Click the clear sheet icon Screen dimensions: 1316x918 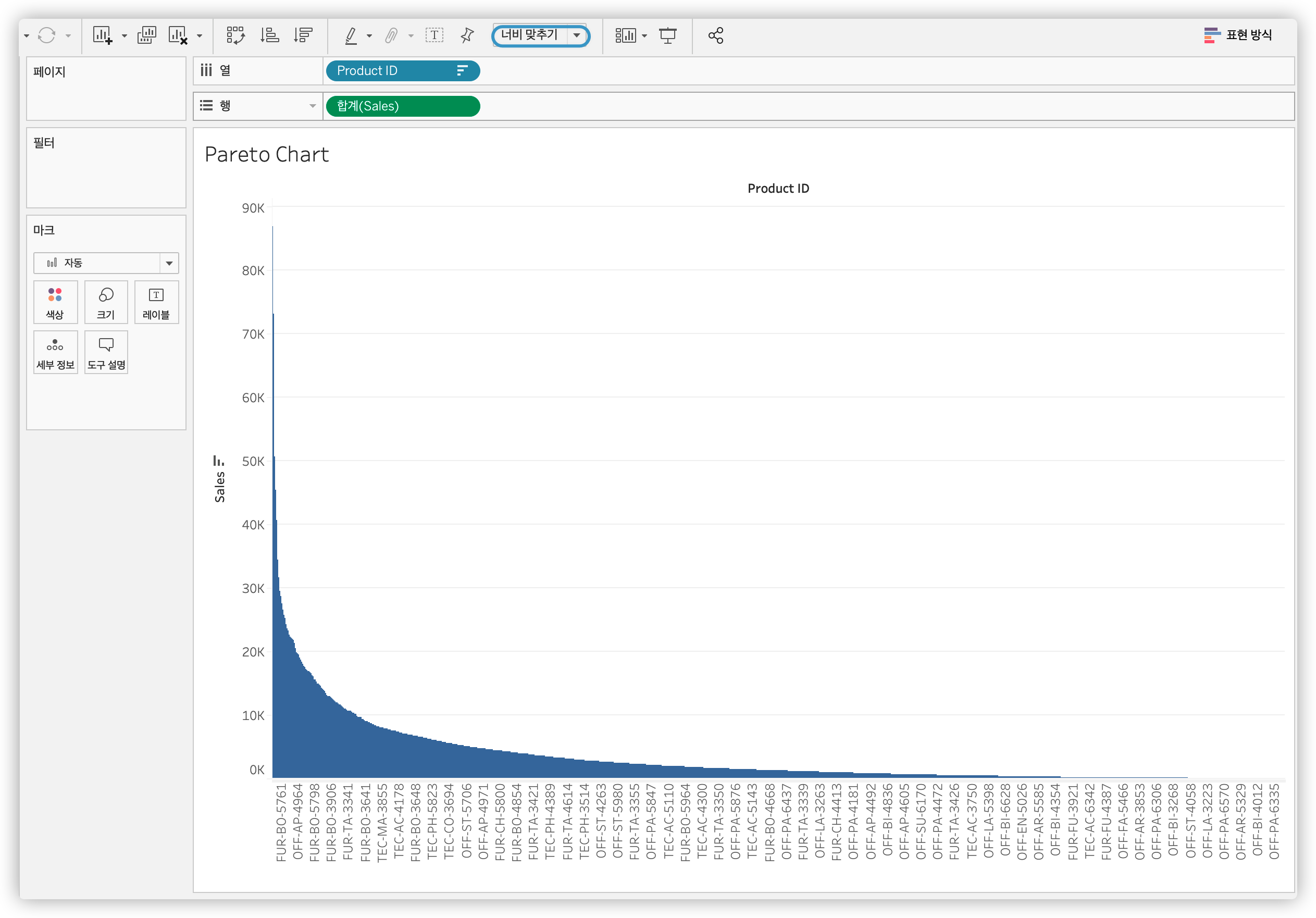click(x=178, y=35)
